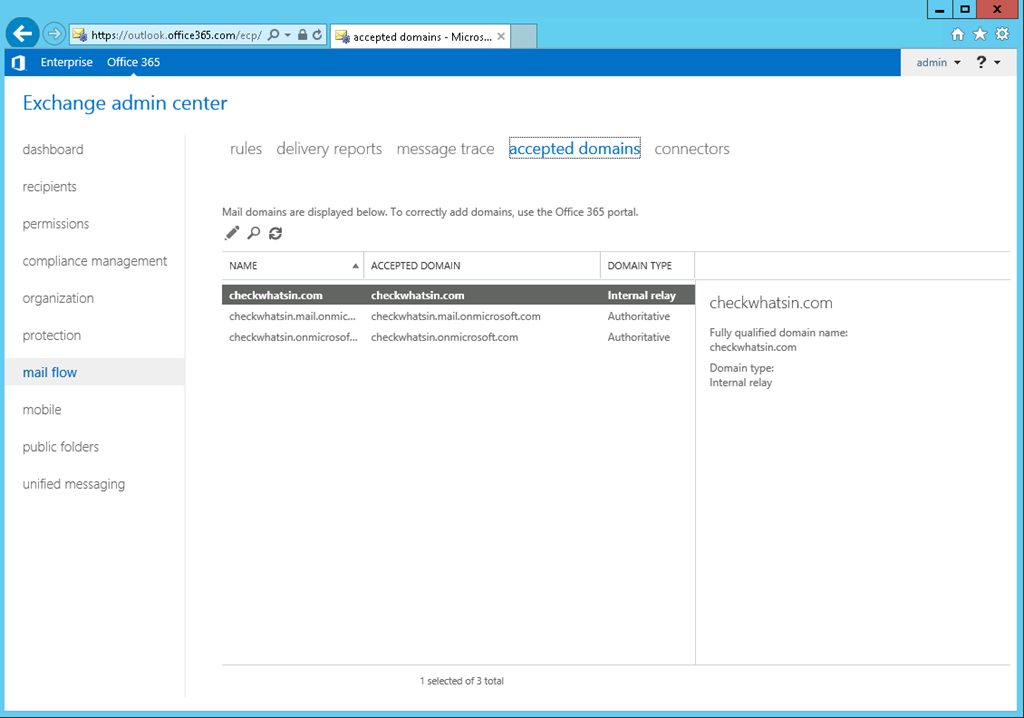The width and height of the screenshot is (1024, 718).
Task: Open protection in the left navigation
Action: [52, 336]
